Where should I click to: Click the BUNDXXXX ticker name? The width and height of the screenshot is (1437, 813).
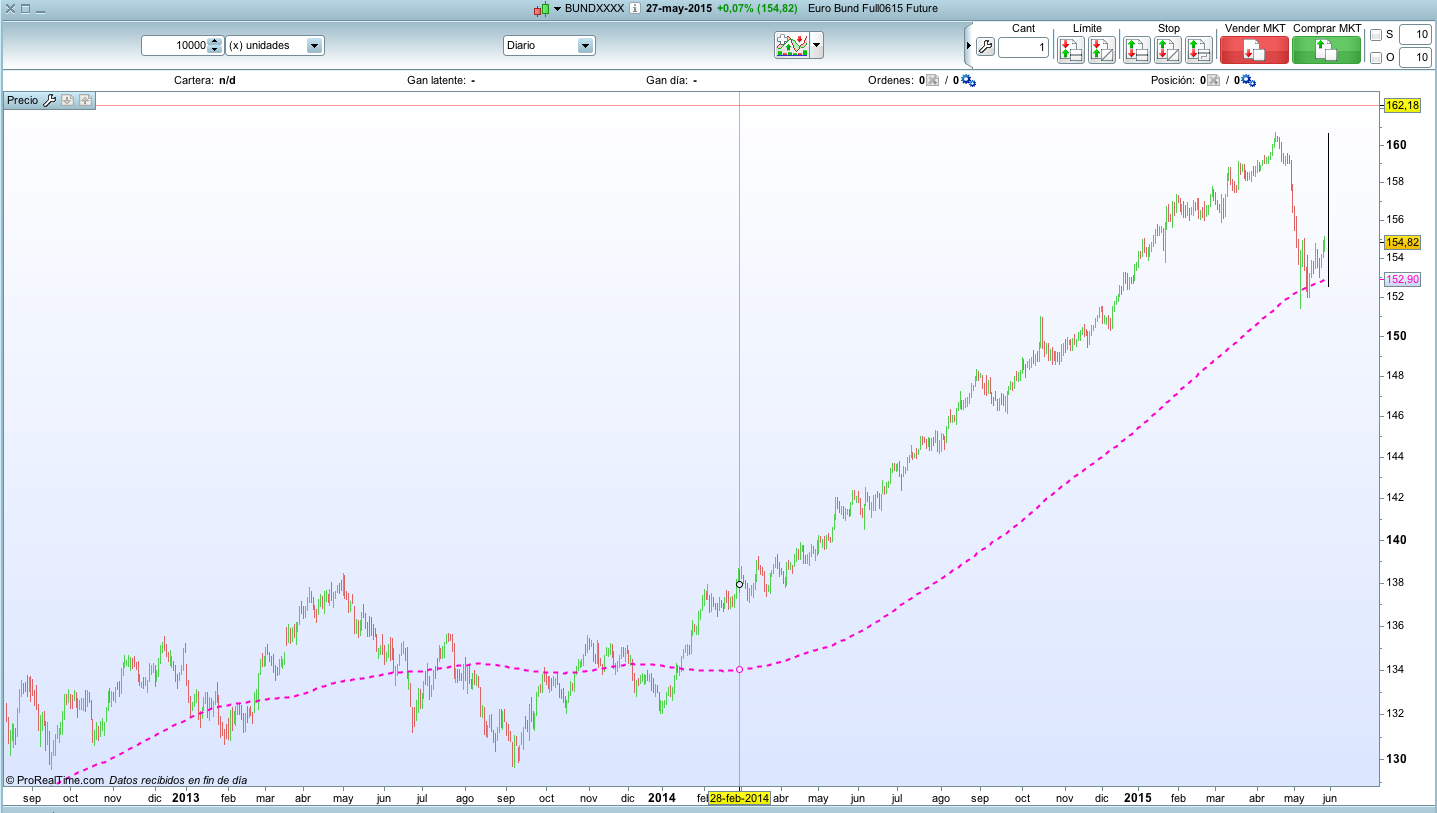(594, 8)
